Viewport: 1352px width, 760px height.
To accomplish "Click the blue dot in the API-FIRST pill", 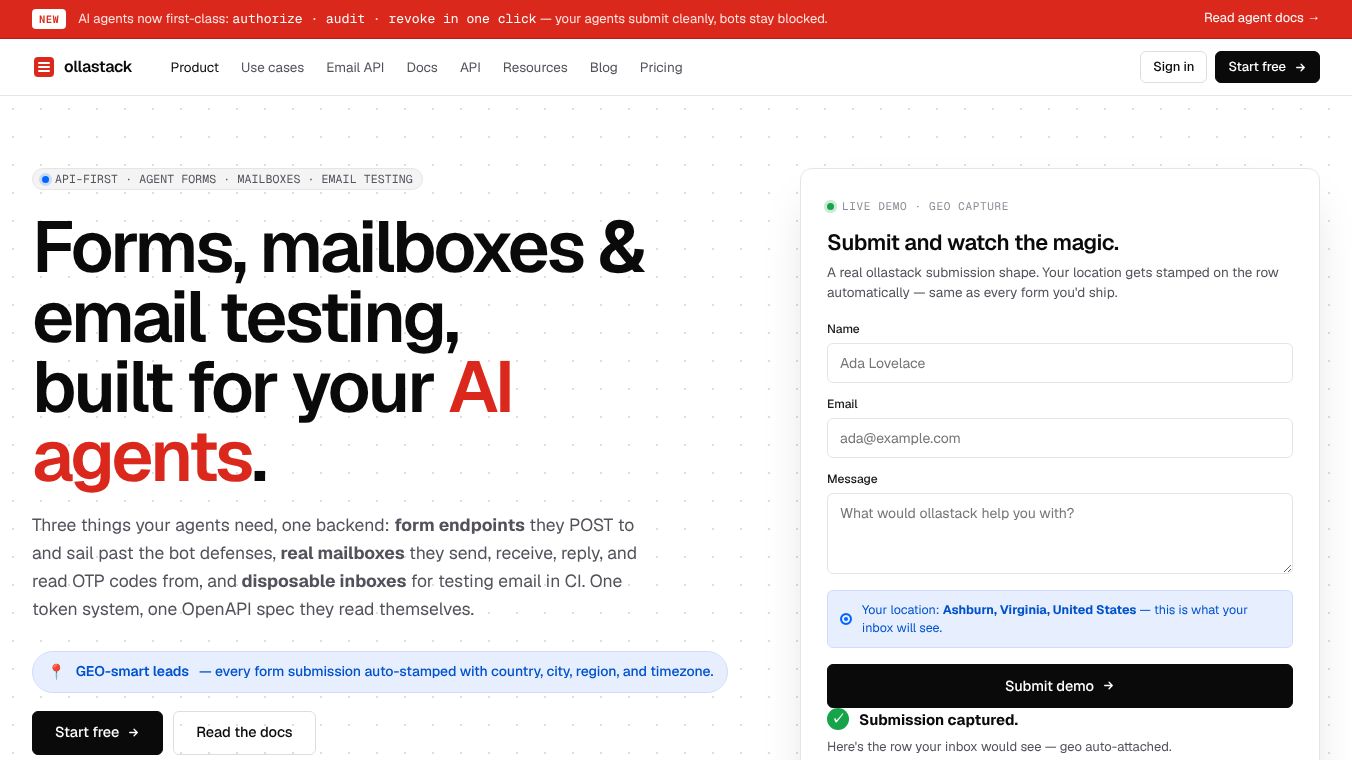I will [x=45, y=179].
